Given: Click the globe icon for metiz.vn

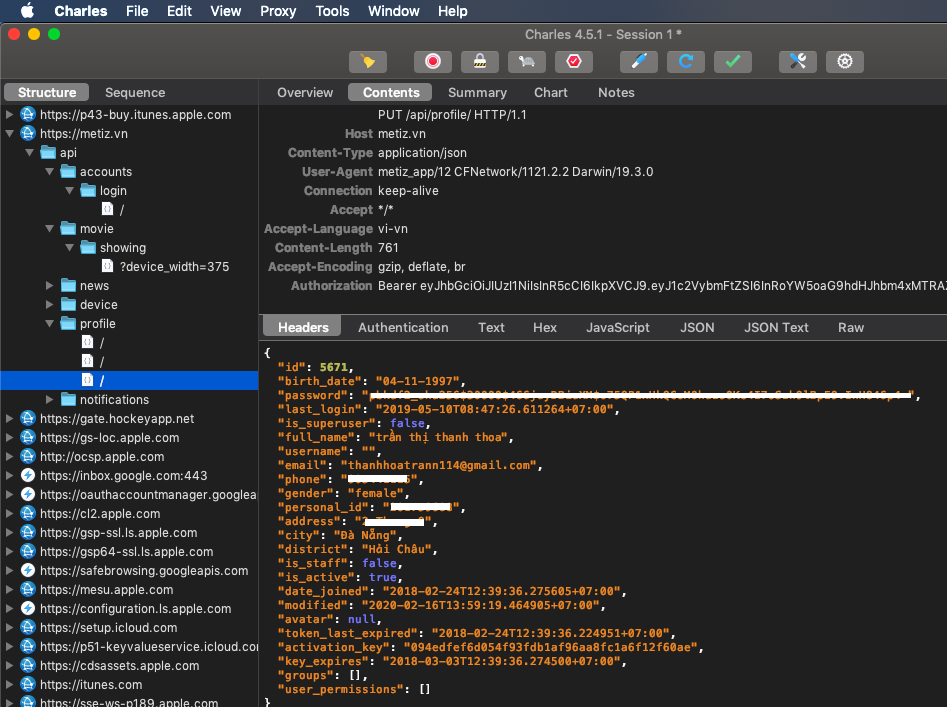Looking at the screenshot, I should 28,133.
